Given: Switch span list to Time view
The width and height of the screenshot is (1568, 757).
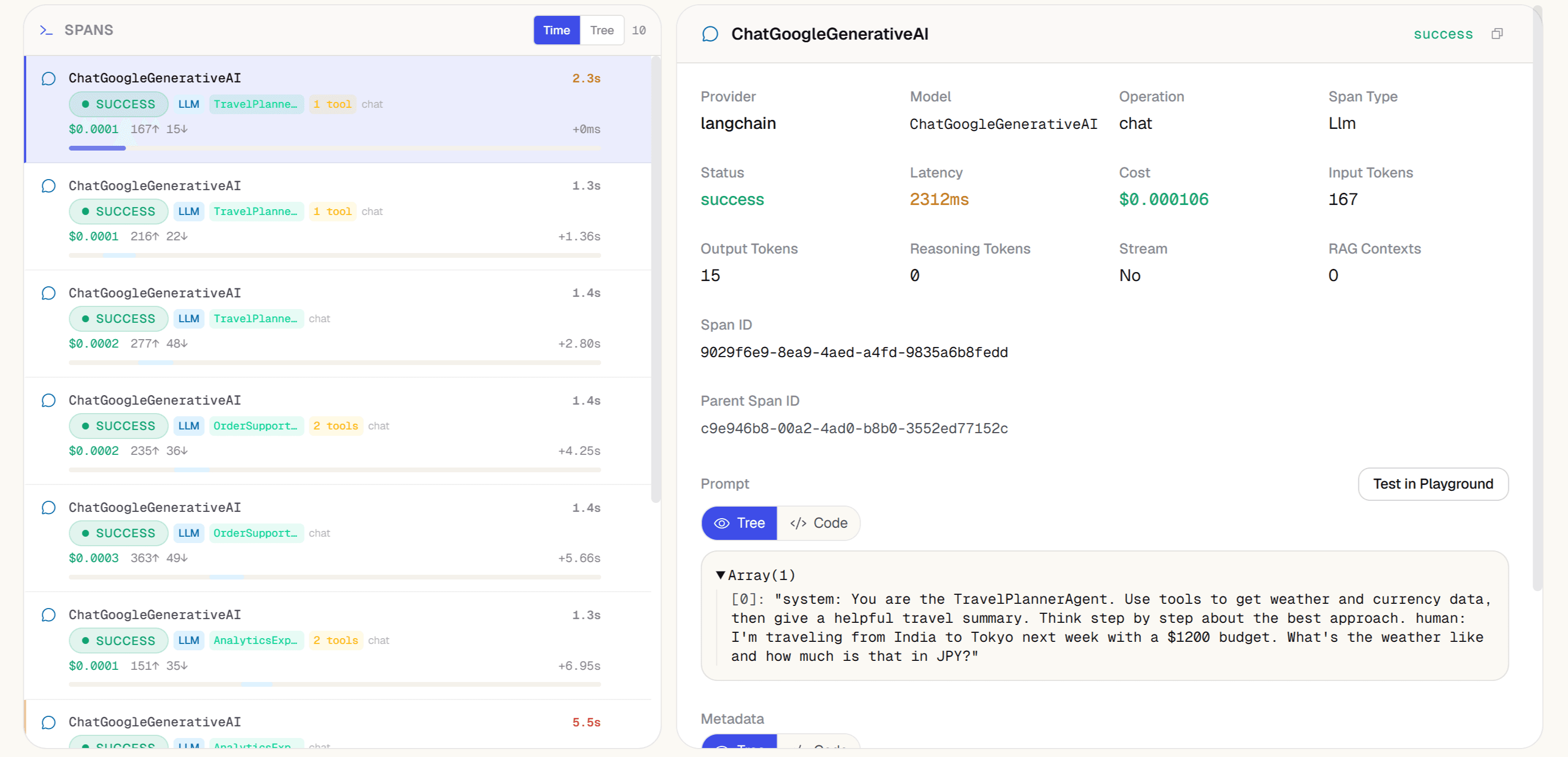Looking at the screenshot, I should pyautogui.click(x=556, y=31).
